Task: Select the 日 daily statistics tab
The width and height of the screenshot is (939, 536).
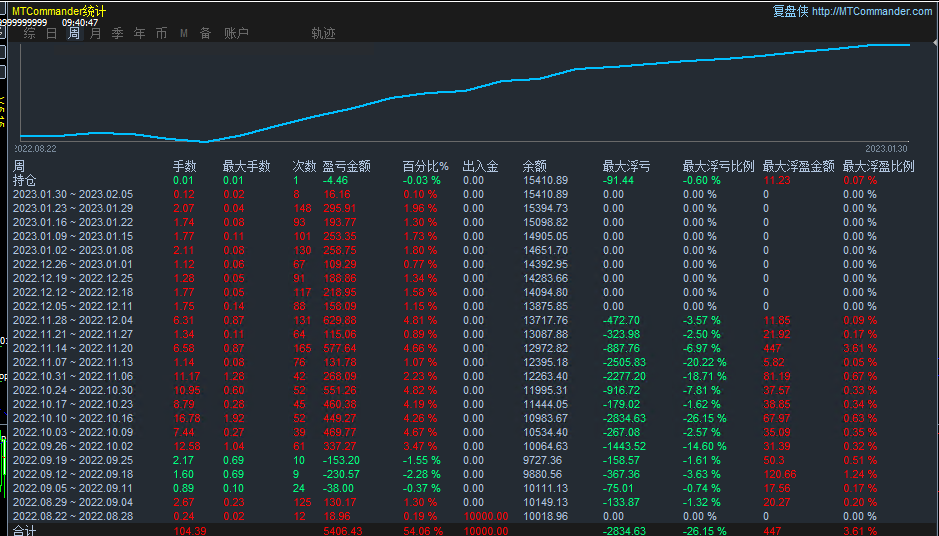Action: tap(52, 33)
